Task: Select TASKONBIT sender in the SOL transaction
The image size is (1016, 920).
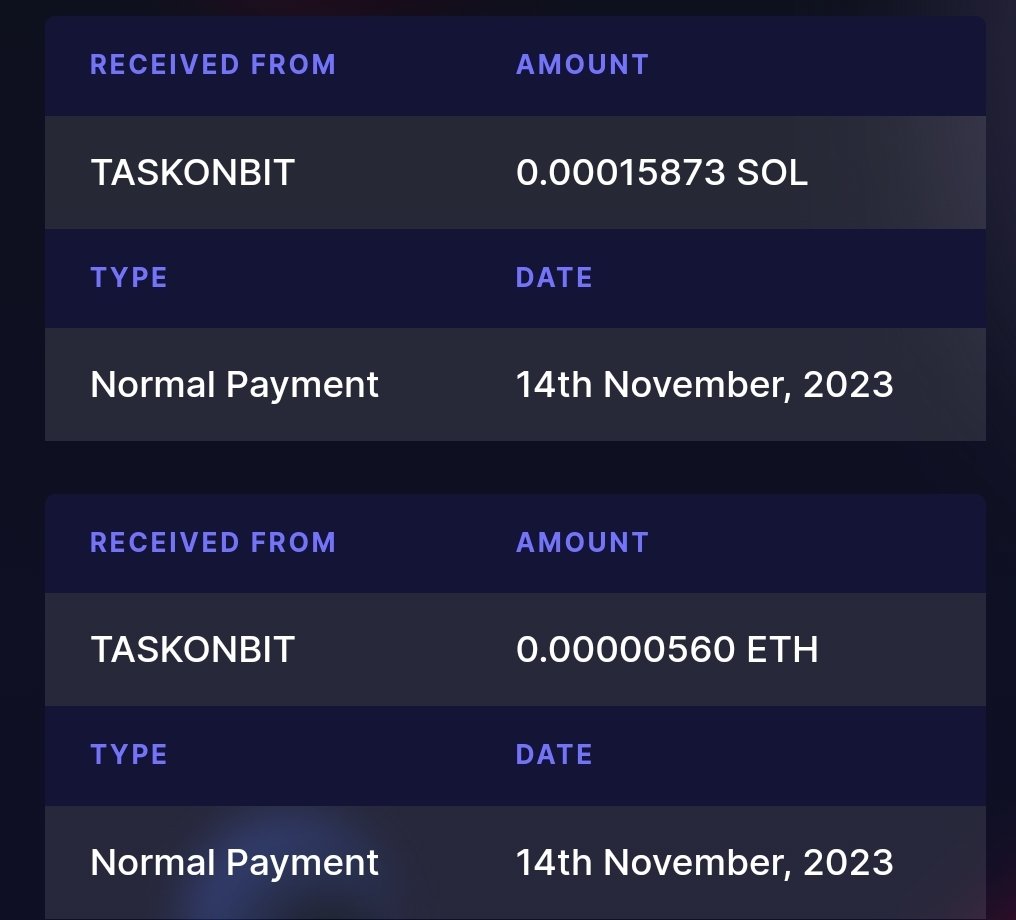Action: pos(193,173)
